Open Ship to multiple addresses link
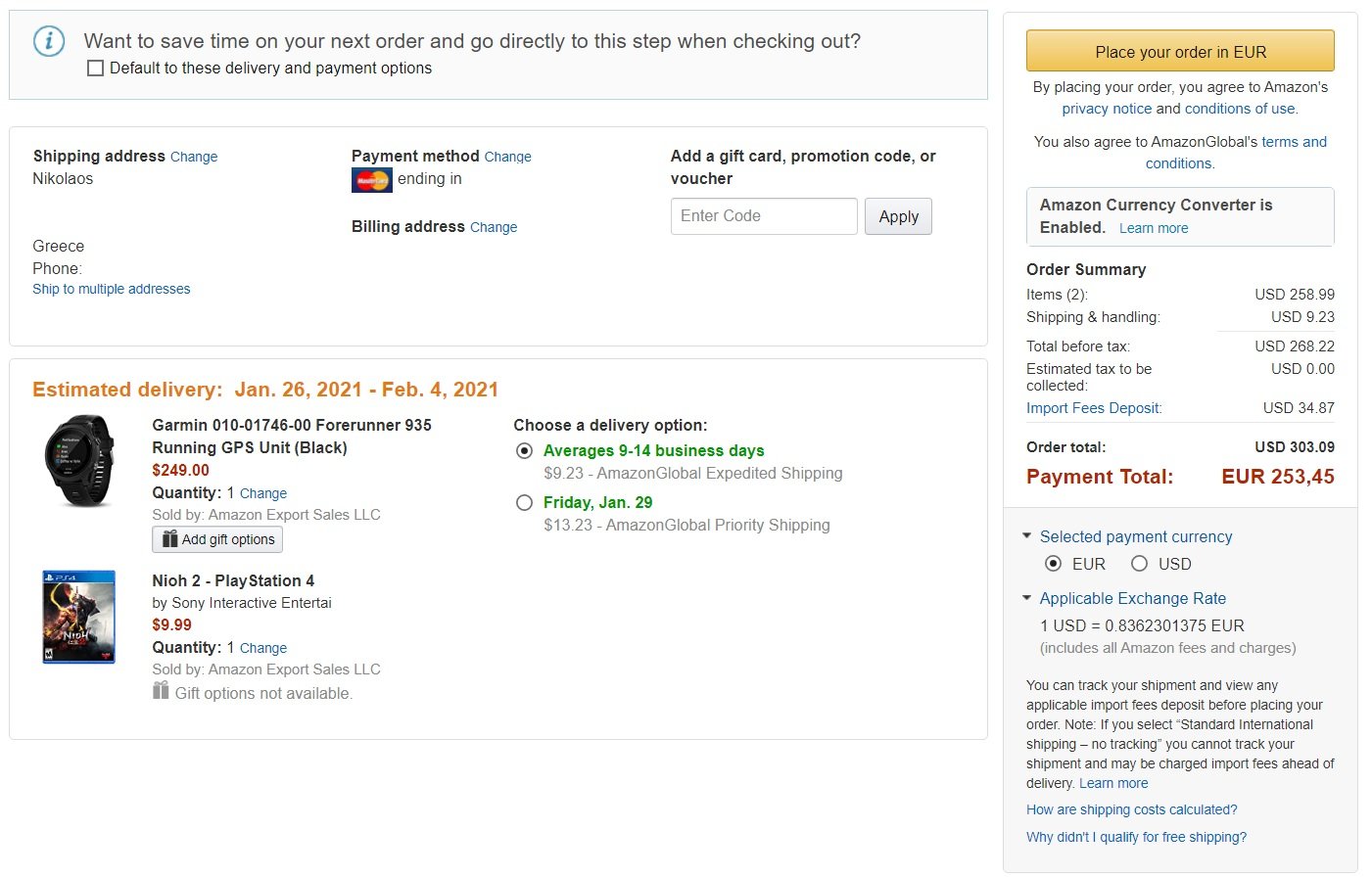Image resolution: width=1372 pixels, height=877 pixels. tap(112, 290)
